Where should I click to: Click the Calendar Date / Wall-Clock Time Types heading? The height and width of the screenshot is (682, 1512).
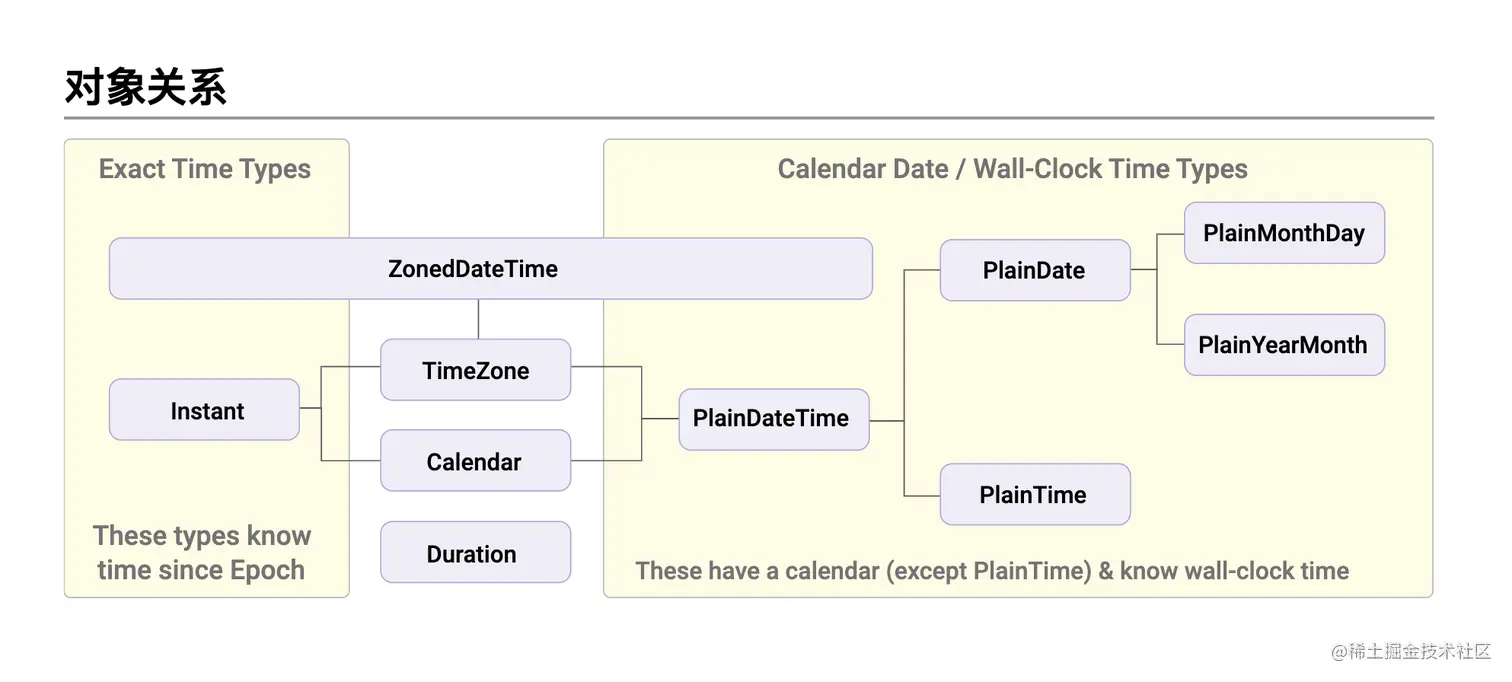click(1012, 169)
